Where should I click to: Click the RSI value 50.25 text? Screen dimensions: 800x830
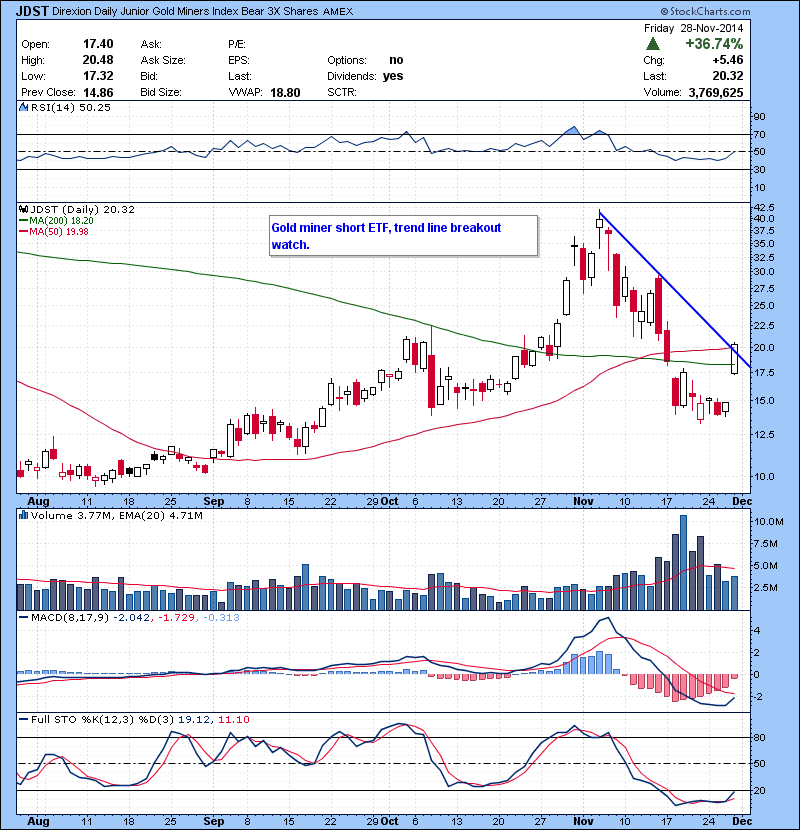coord(95,107)
